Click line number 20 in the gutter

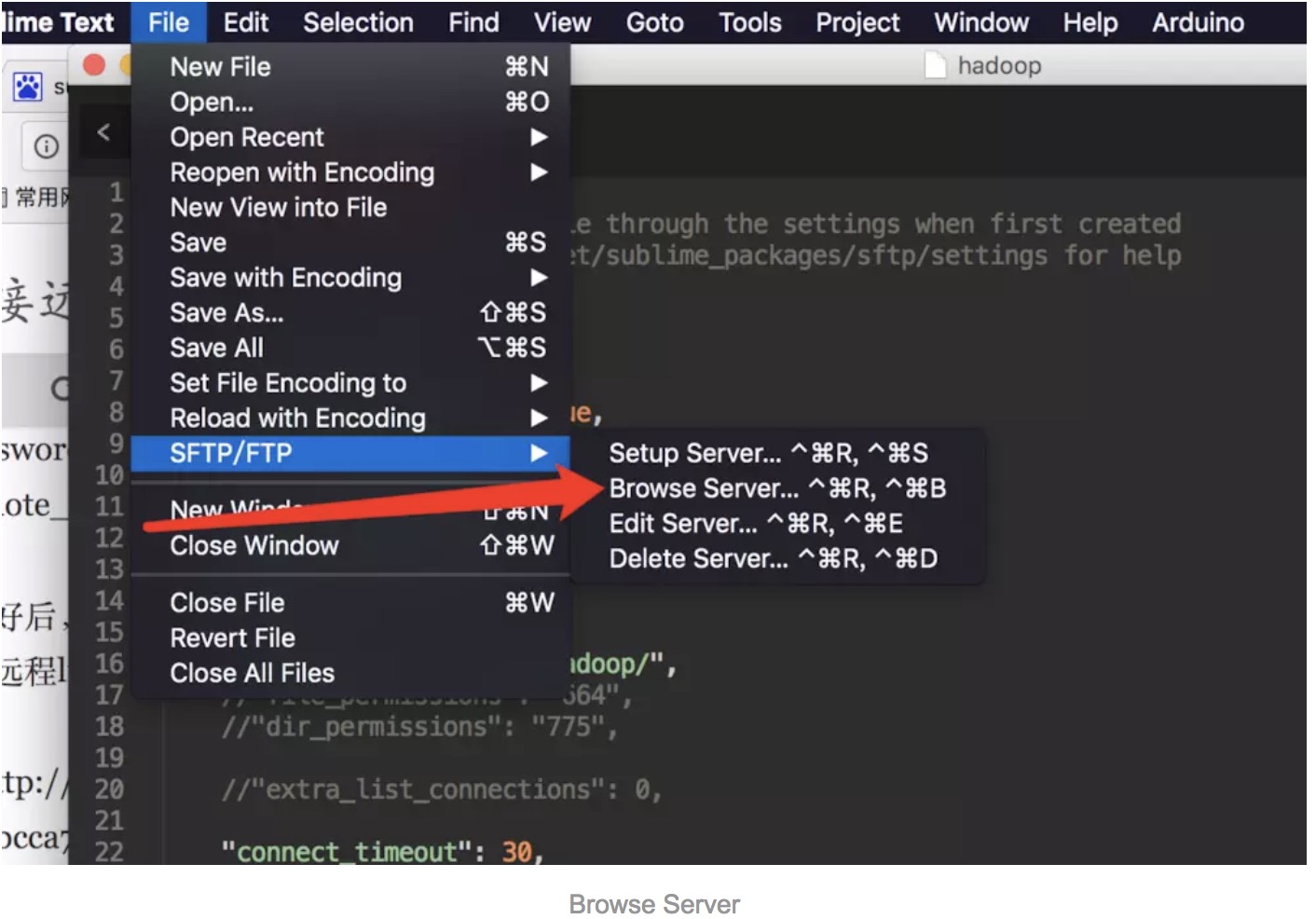tap(109, 789)
